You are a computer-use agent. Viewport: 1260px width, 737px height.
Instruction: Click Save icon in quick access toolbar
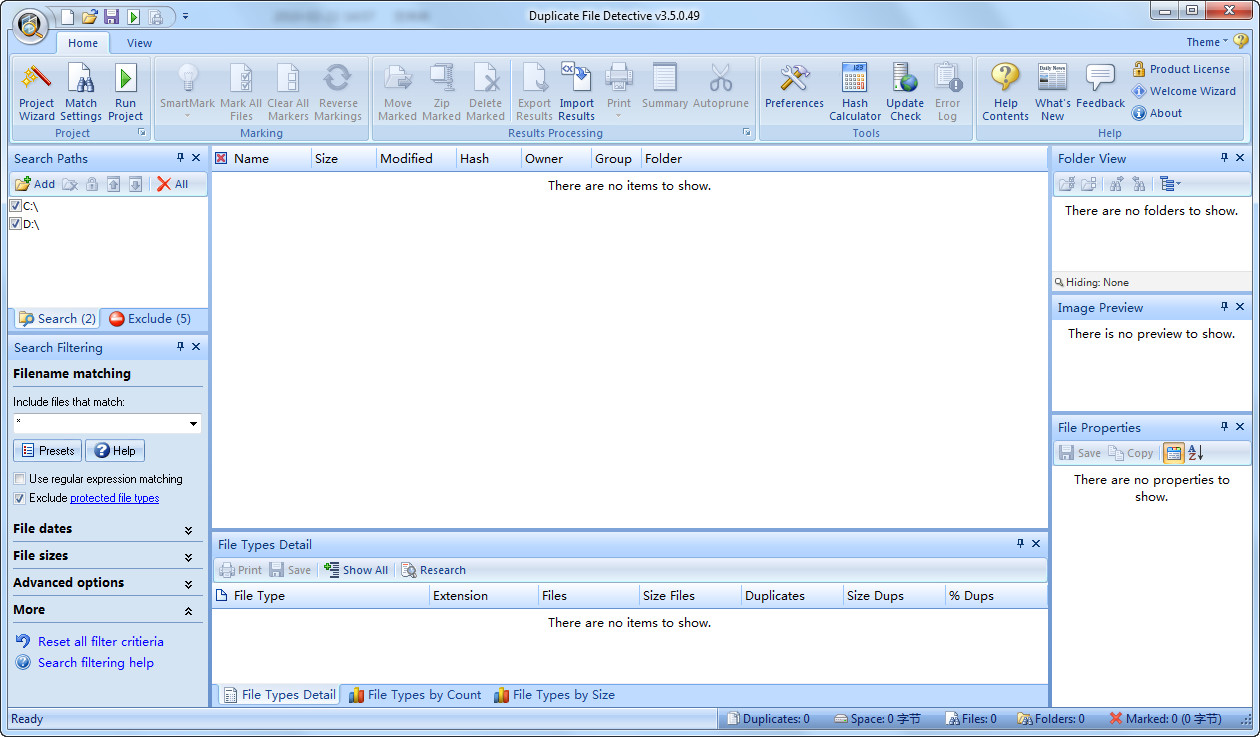[111, 17]
